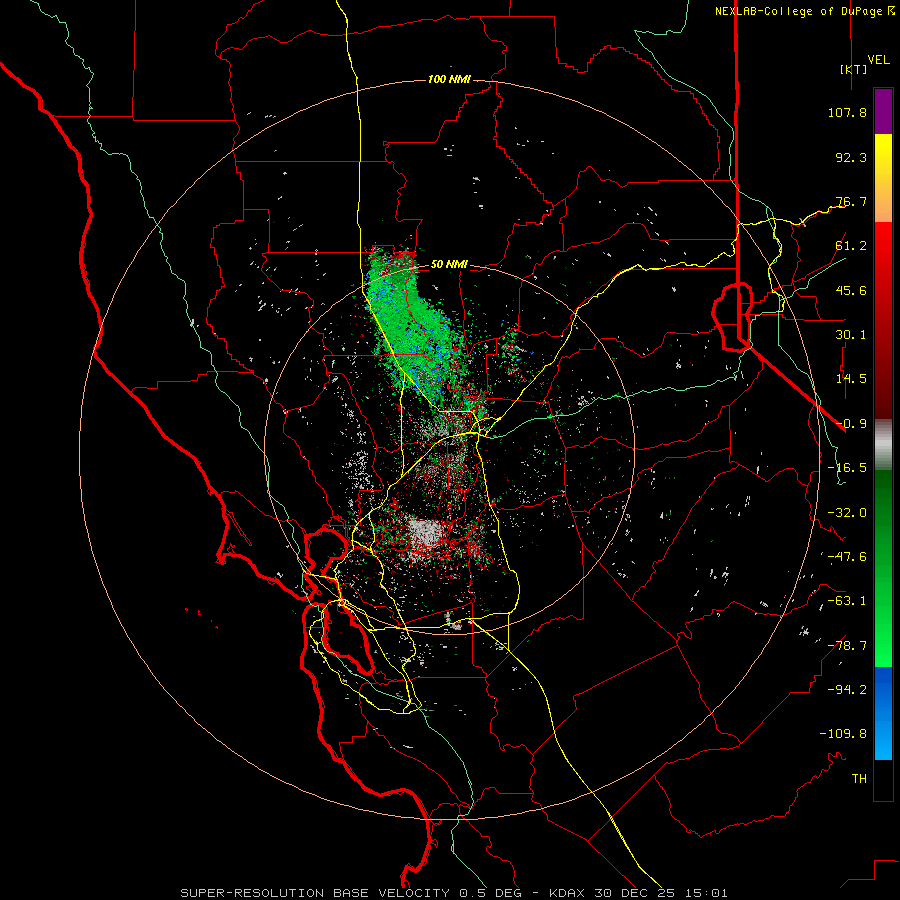
Task: Pick the blue segment of the color bar
Action: (x=883, y=713)
